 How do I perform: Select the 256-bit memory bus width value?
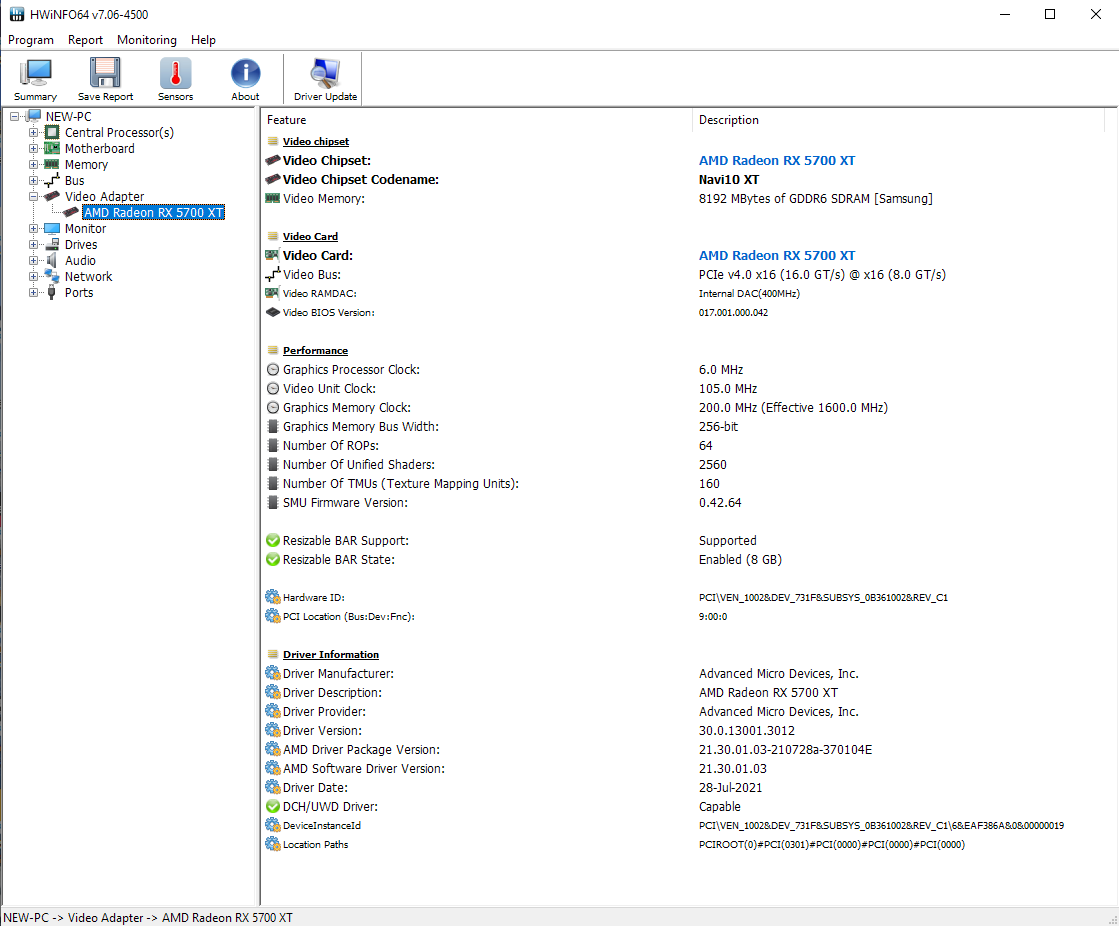(718, 427)
